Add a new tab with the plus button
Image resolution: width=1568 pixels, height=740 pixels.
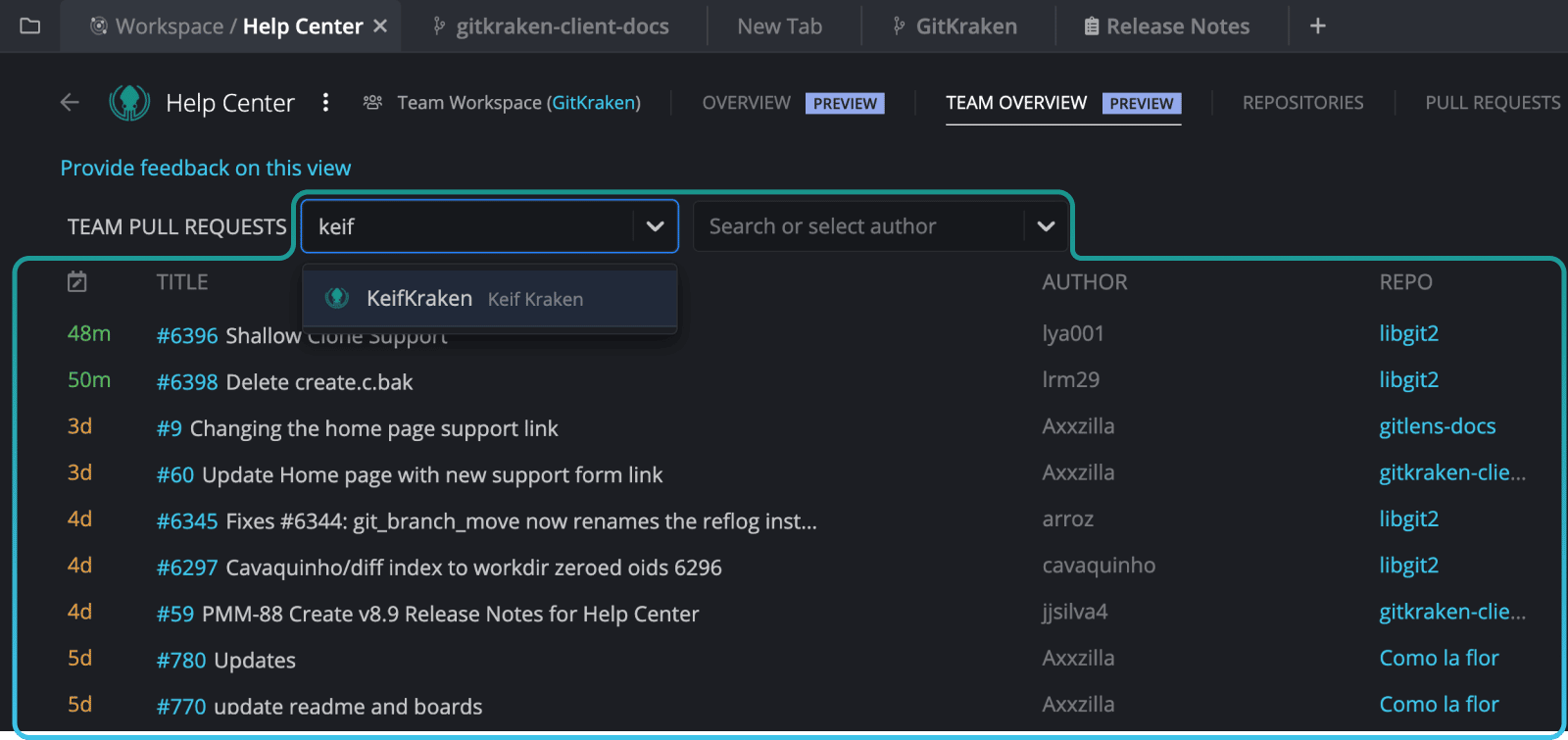pos(1318,26)
